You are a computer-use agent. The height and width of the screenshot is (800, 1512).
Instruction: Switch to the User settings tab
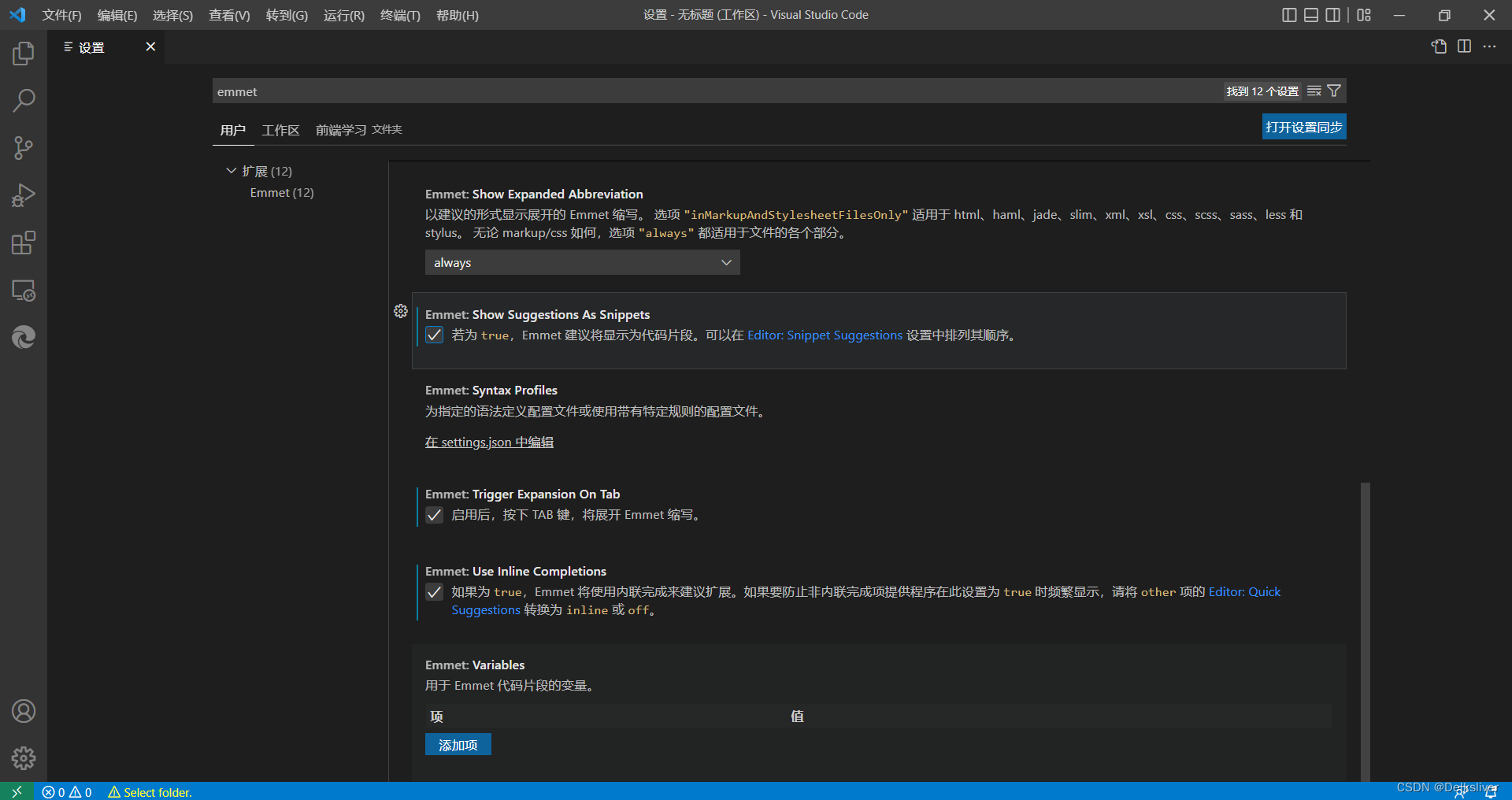(x=233, y=130)
